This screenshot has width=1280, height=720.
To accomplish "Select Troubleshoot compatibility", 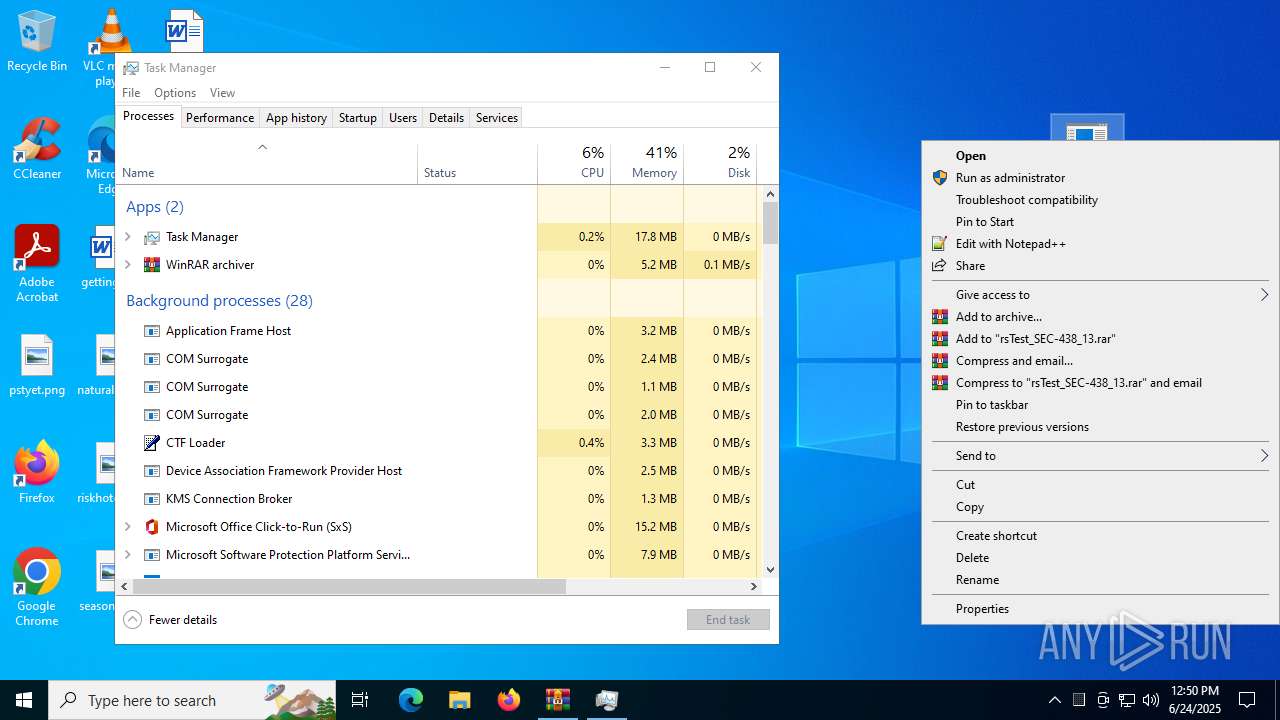I will [x=1100, y=200].
